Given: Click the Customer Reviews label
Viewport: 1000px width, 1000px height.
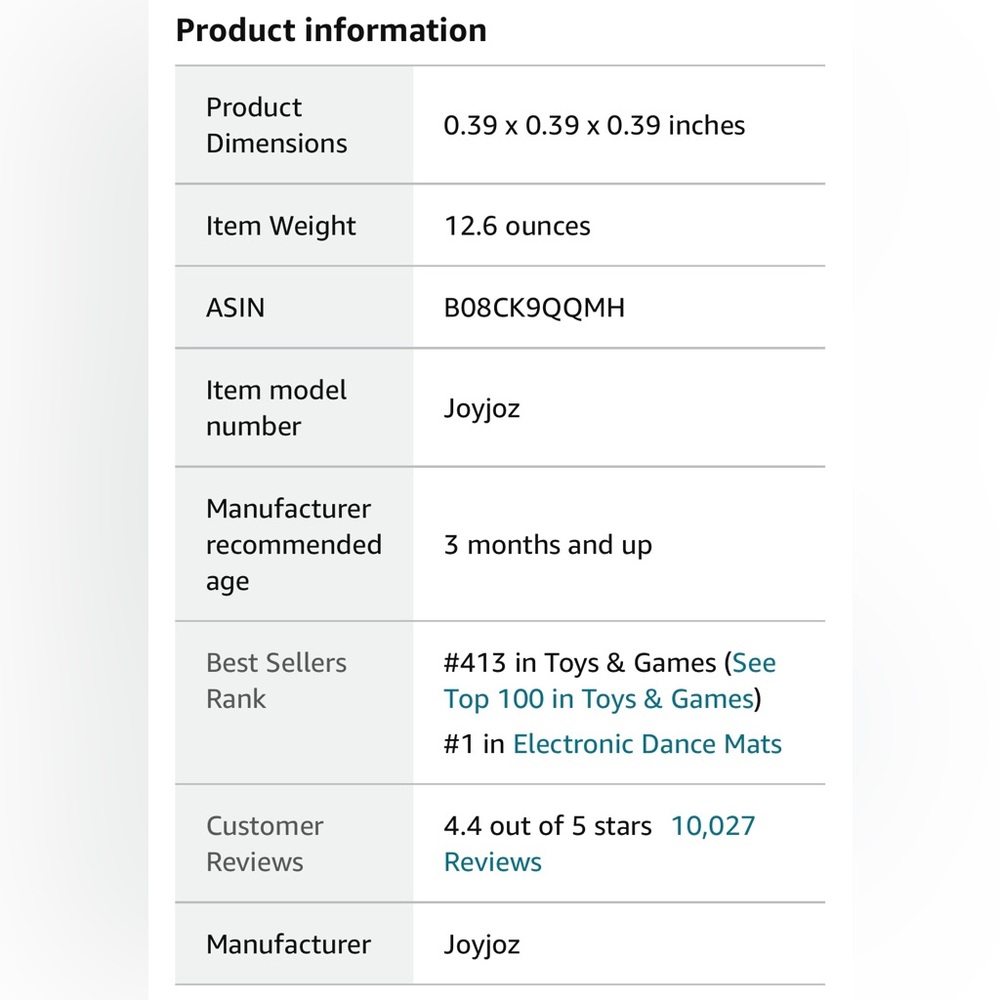Looking at the screenshot, I should point(265,844).
